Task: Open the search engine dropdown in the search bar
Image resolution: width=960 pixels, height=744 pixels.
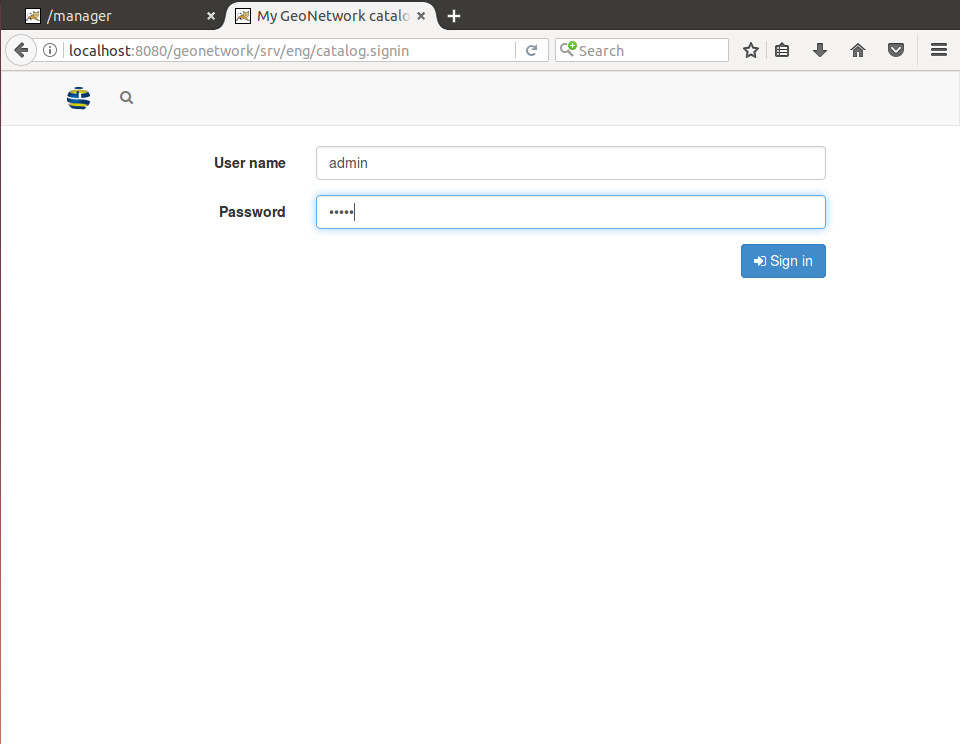Action: [x=568, y=50]
